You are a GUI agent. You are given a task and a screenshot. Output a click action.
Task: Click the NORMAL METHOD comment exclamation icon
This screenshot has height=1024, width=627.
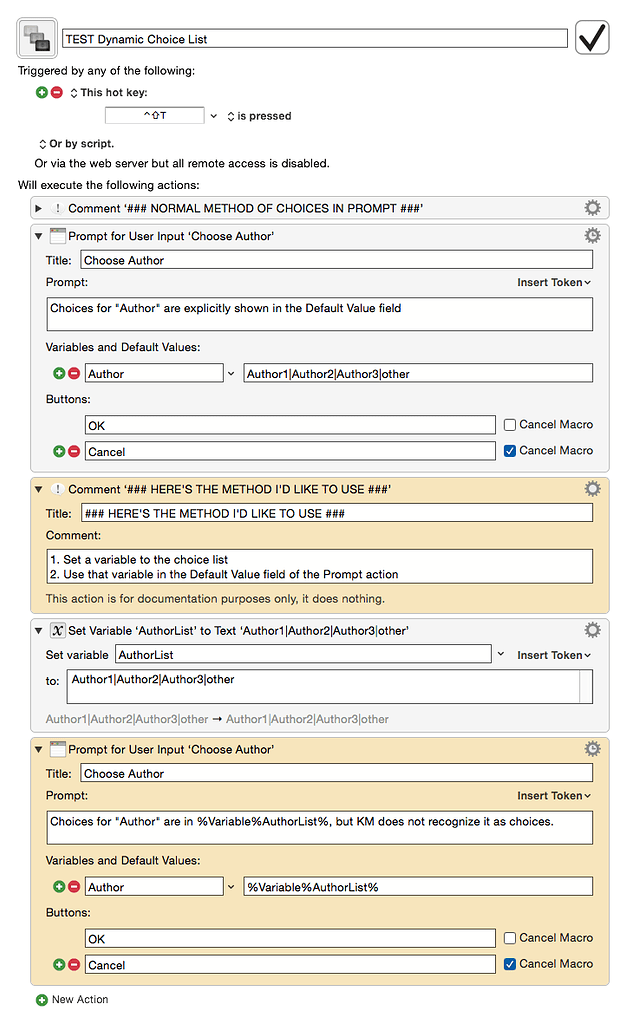pyautogui.click(x=57, y=208)
